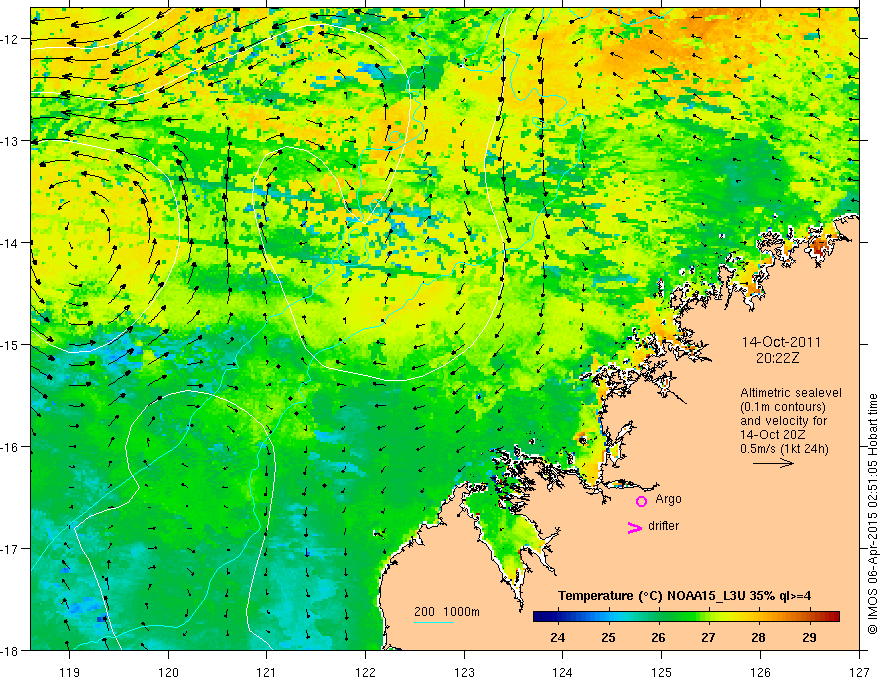Click the dark red end of color bar
880x680 pixels.
pos(835,616)
